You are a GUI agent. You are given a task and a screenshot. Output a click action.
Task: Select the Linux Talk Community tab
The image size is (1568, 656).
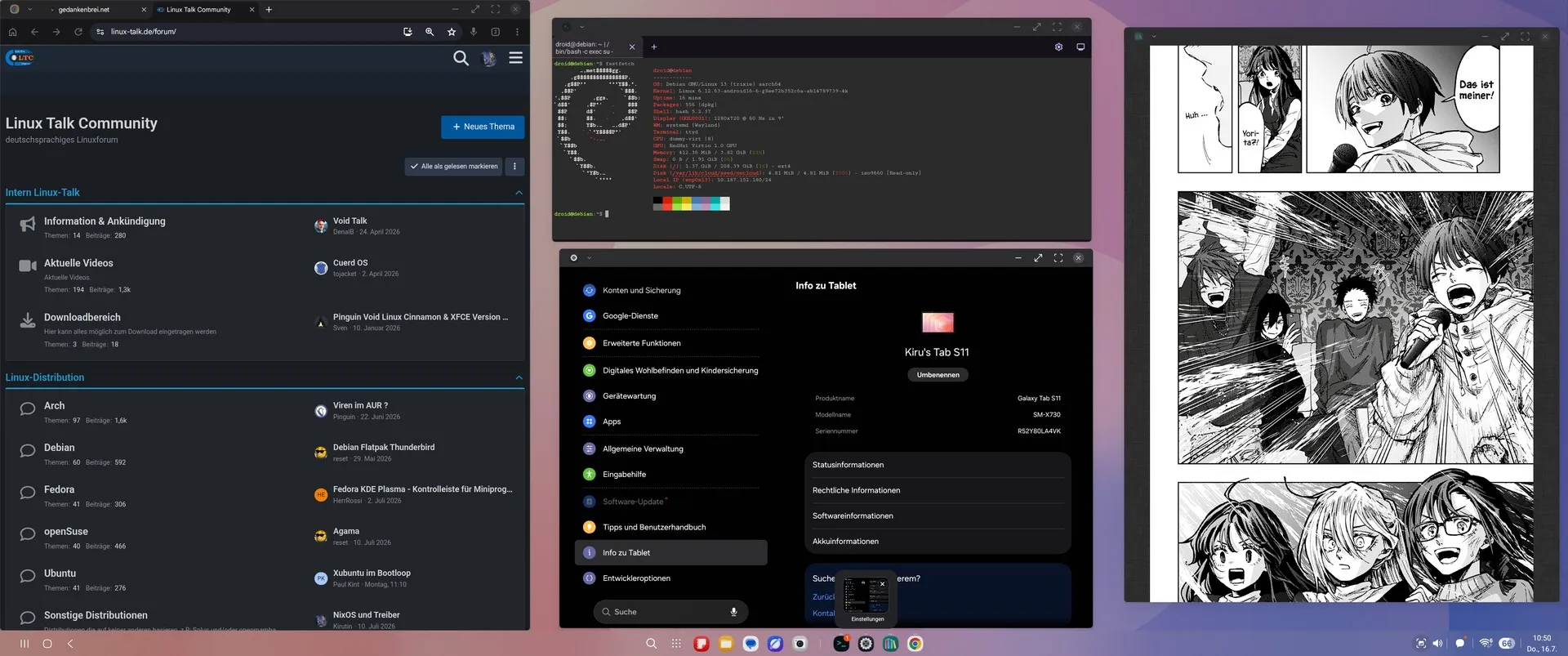coord(206,10)
